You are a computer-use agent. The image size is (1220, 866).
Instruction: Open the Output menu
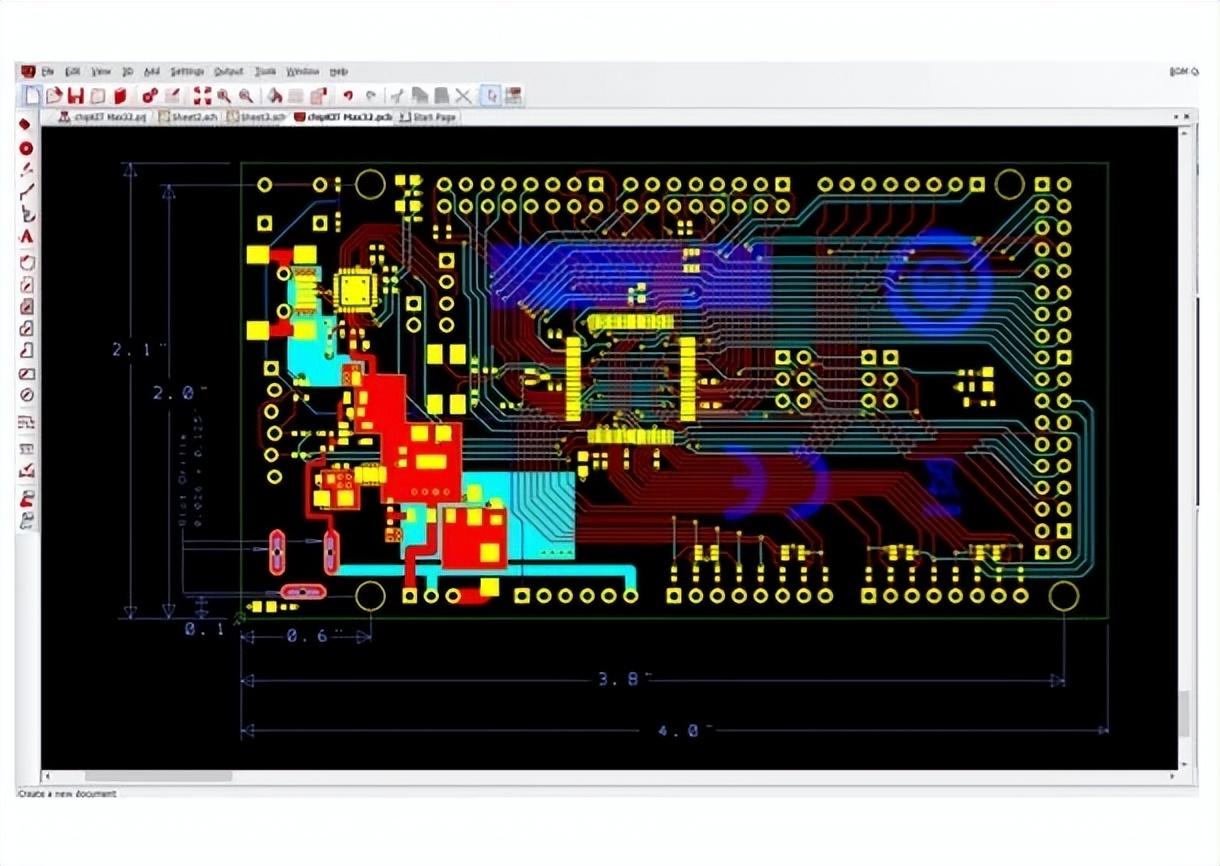[229, 72]
